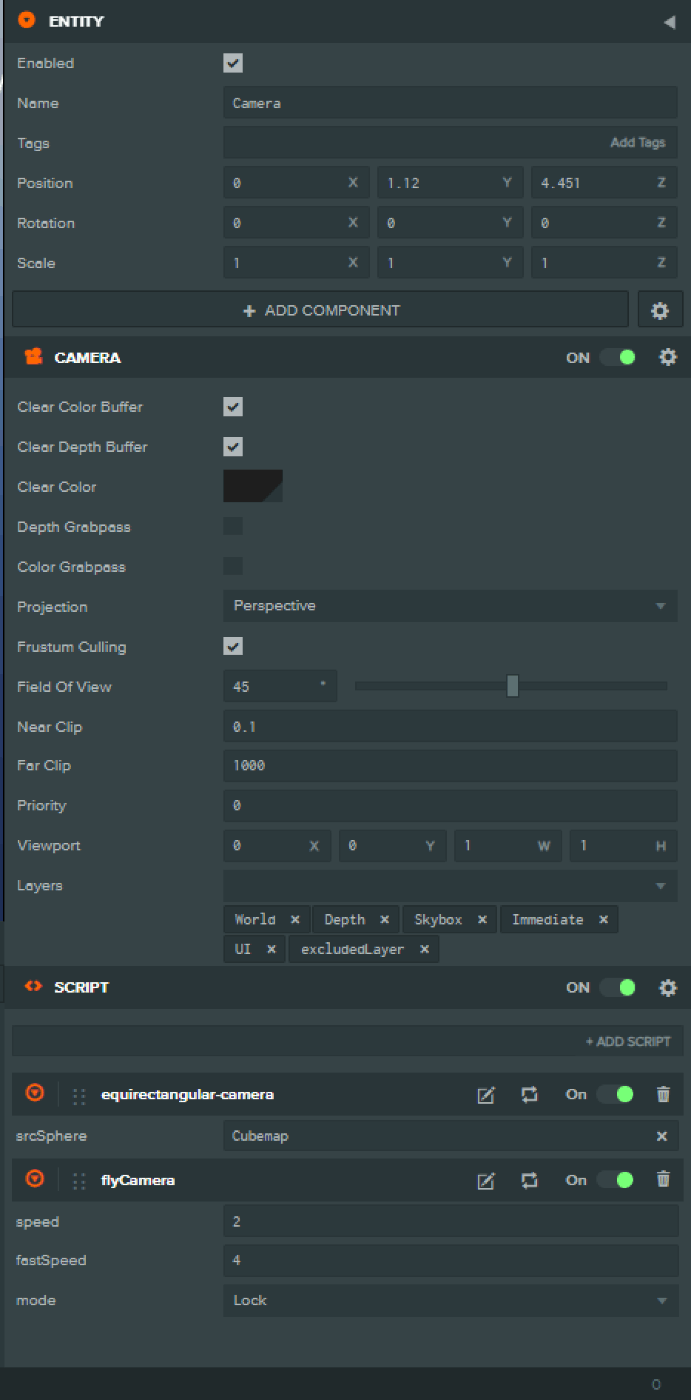Uncheck the Enabled checkbox
Screen dimensions: 691x1400
click(x=233, y=63)
